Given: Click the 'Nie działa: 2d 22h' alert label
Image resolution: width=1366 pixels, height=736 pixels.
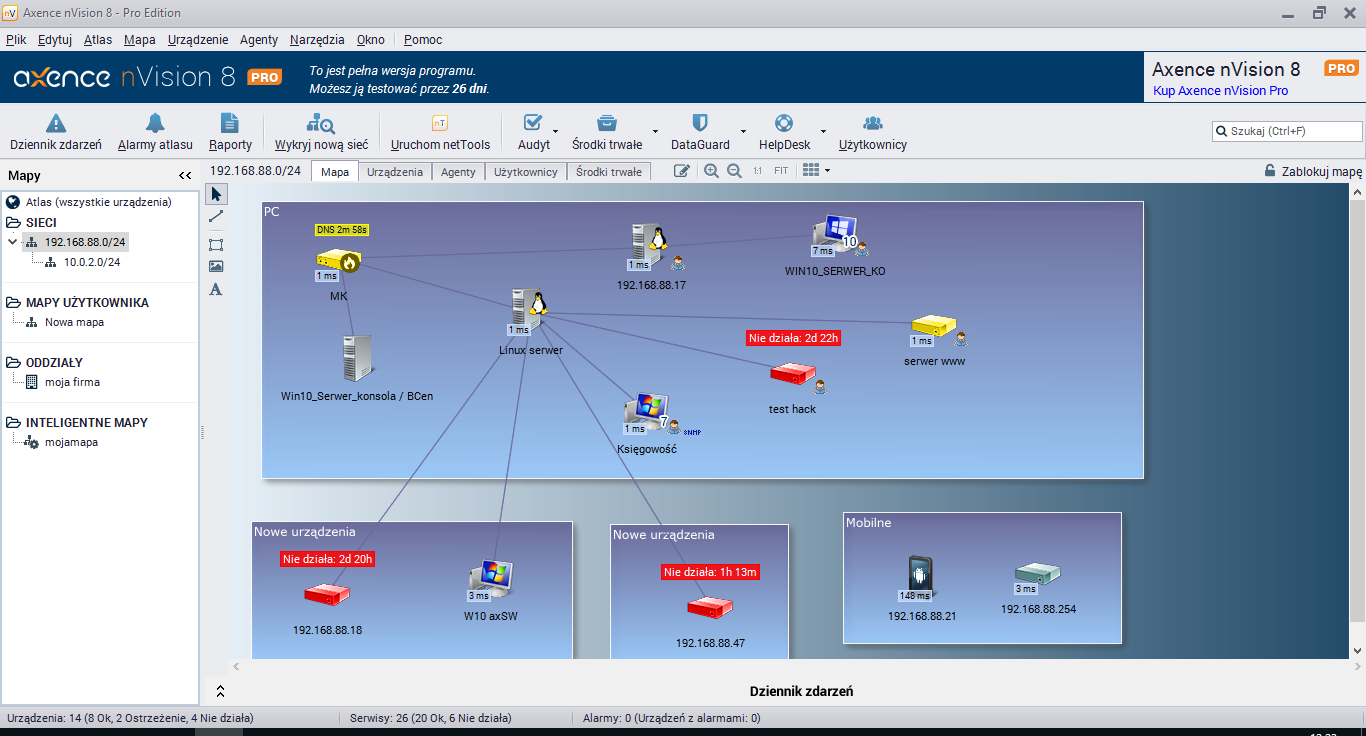Looking at the screenshot, I should point(794,338).
